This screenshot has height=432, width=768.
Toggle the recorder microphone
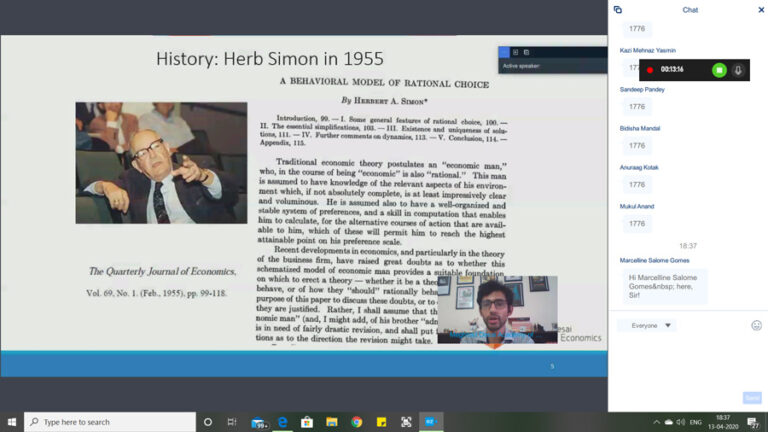point(738,70)
